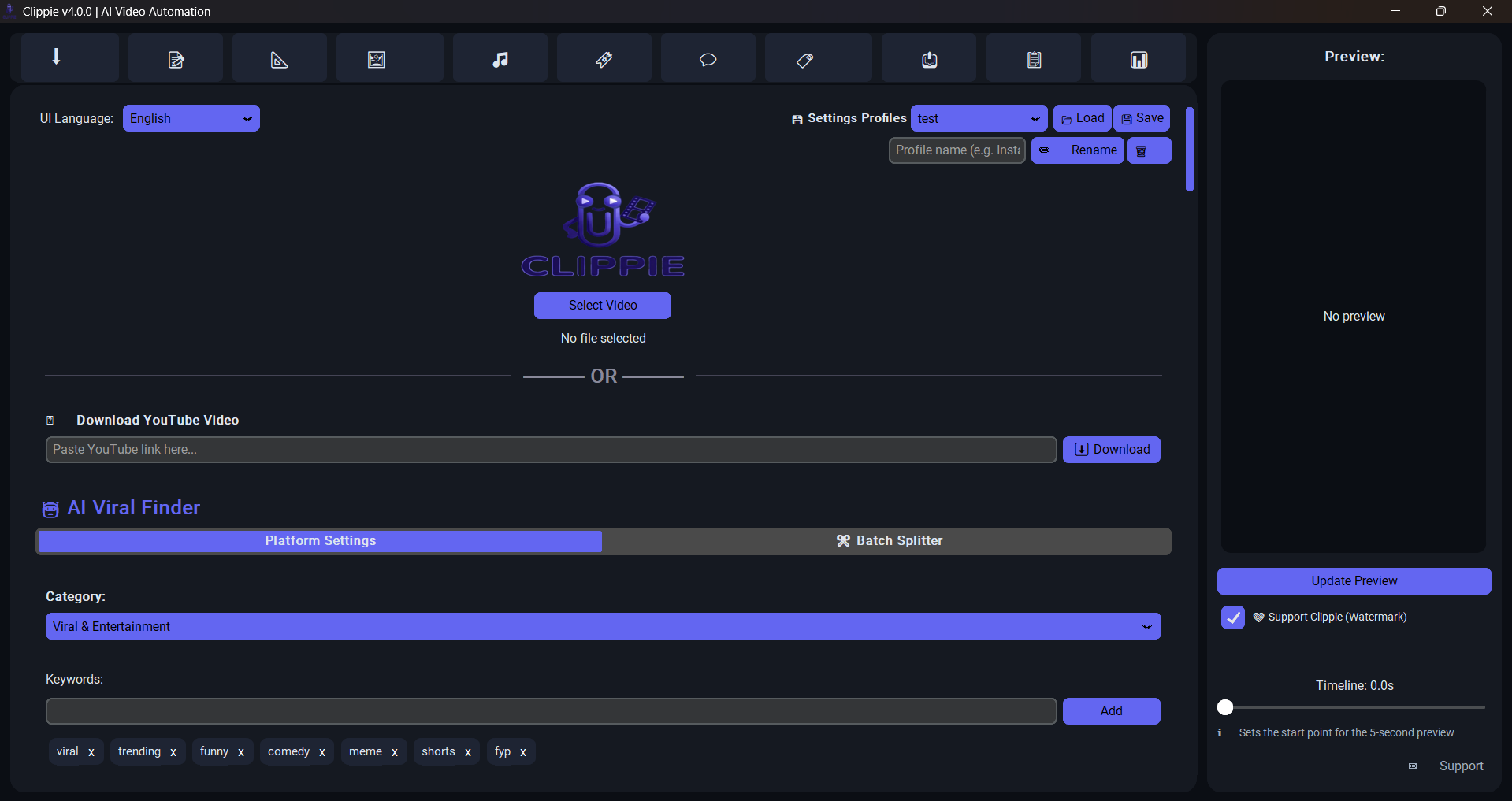Viewport: 1512px width, 801px height.
Task: Click the Clippie logo
Action: point(603,229)
